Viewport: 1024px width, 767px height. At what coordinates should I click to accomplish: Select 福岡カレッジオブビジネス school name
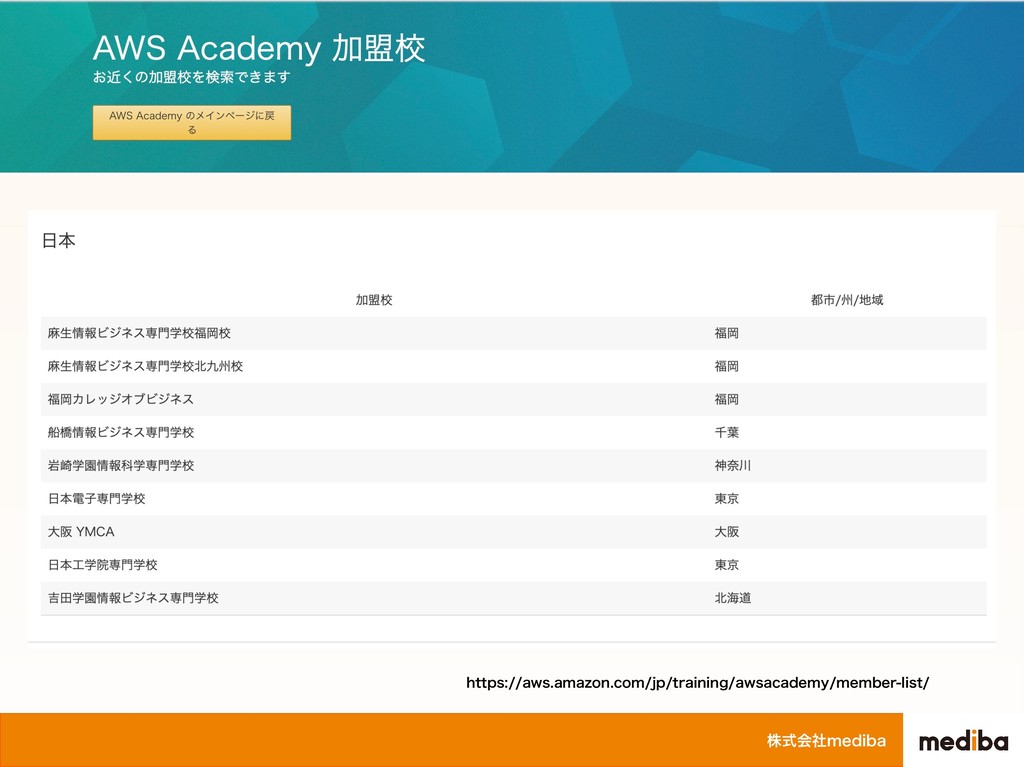[x=121, y=399]
